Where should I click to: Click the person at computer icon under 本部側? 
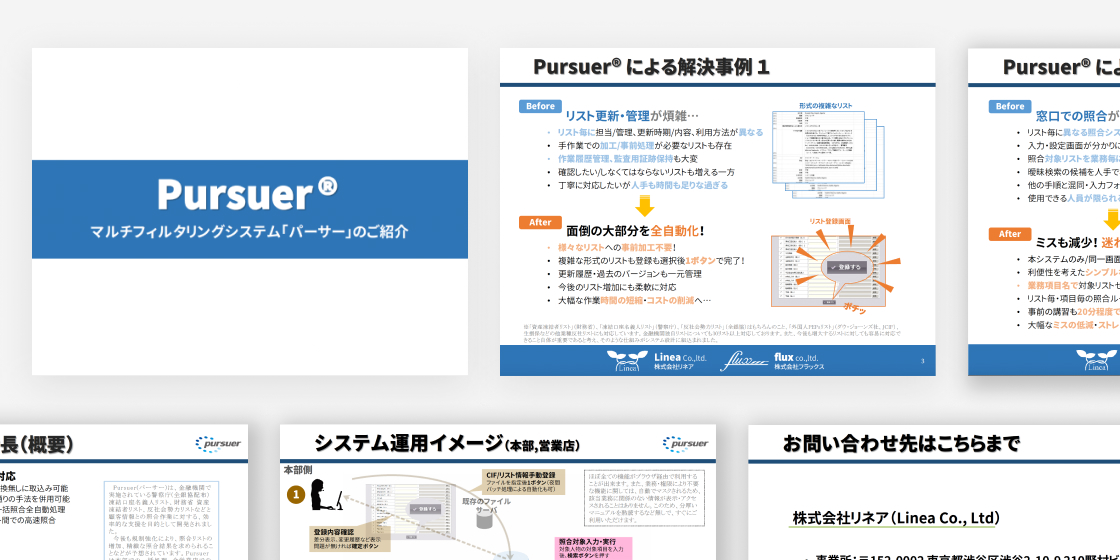(x=327, y=494)
